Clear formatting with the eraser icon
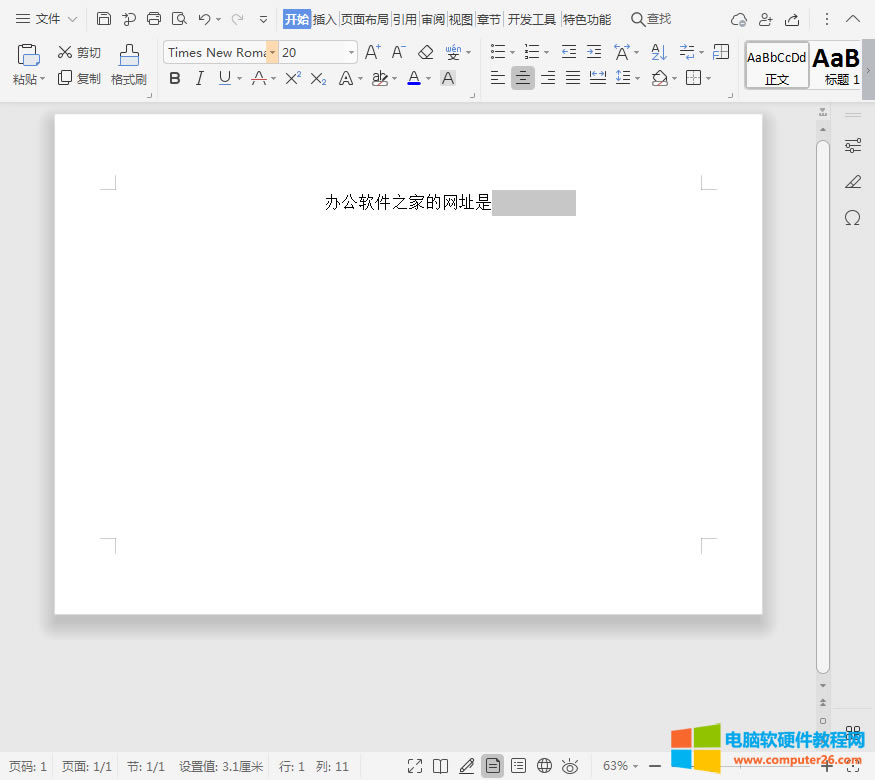Image resolution: width=875 pixels, height=780 pixels. pyautogui.click(x=425, y=52)
